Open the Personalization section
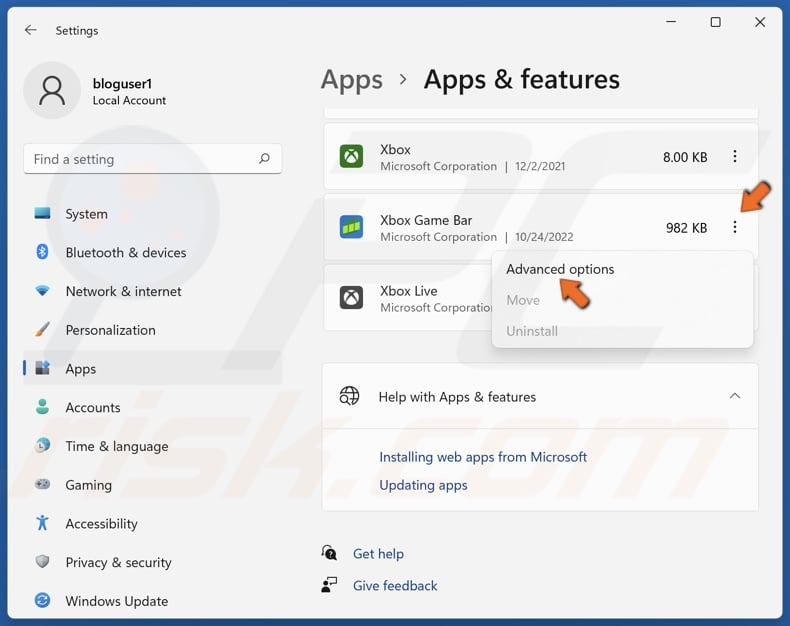This screenshot has width=790, height=626. (110, 330)
